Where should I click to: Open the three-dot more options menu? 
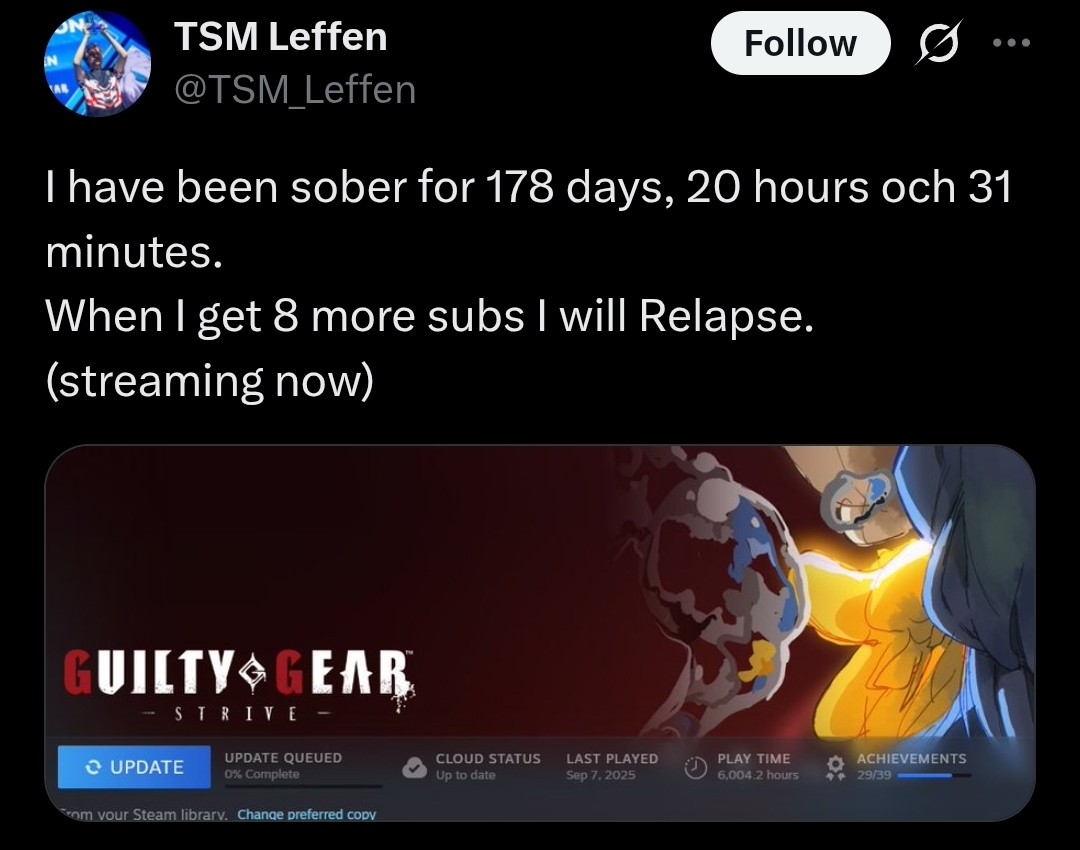[x=1012, y=43]
